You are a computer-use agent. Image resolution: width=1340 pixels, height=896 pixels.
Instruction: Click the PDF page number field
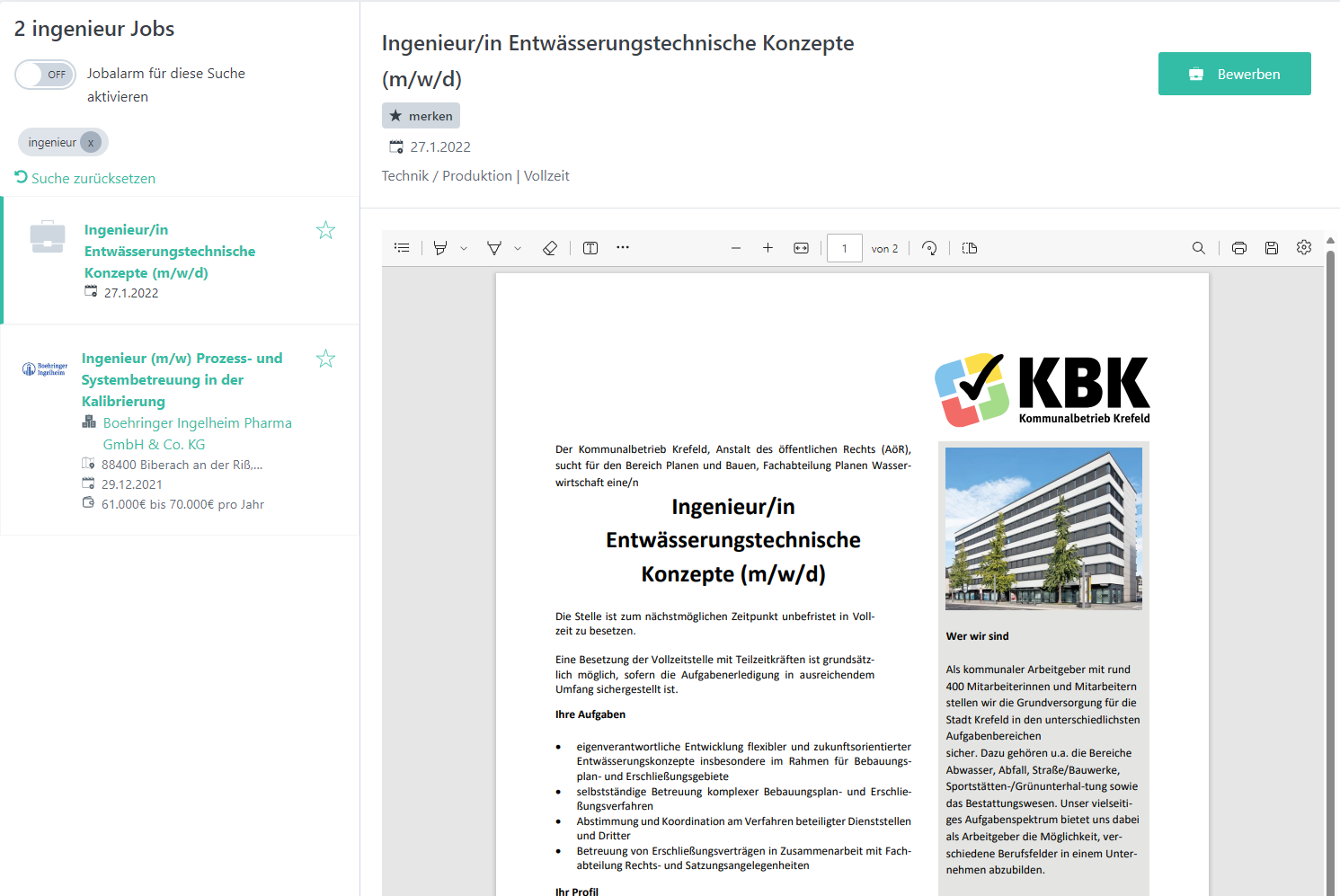tap(844, 249)
